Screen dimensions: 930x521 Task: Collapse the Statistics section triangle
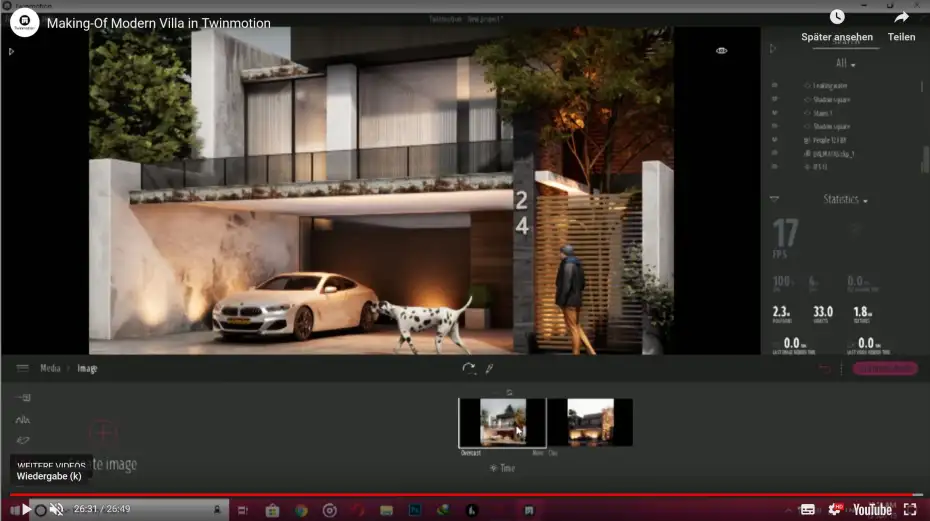pyautogui.click(x=774, y=199)
